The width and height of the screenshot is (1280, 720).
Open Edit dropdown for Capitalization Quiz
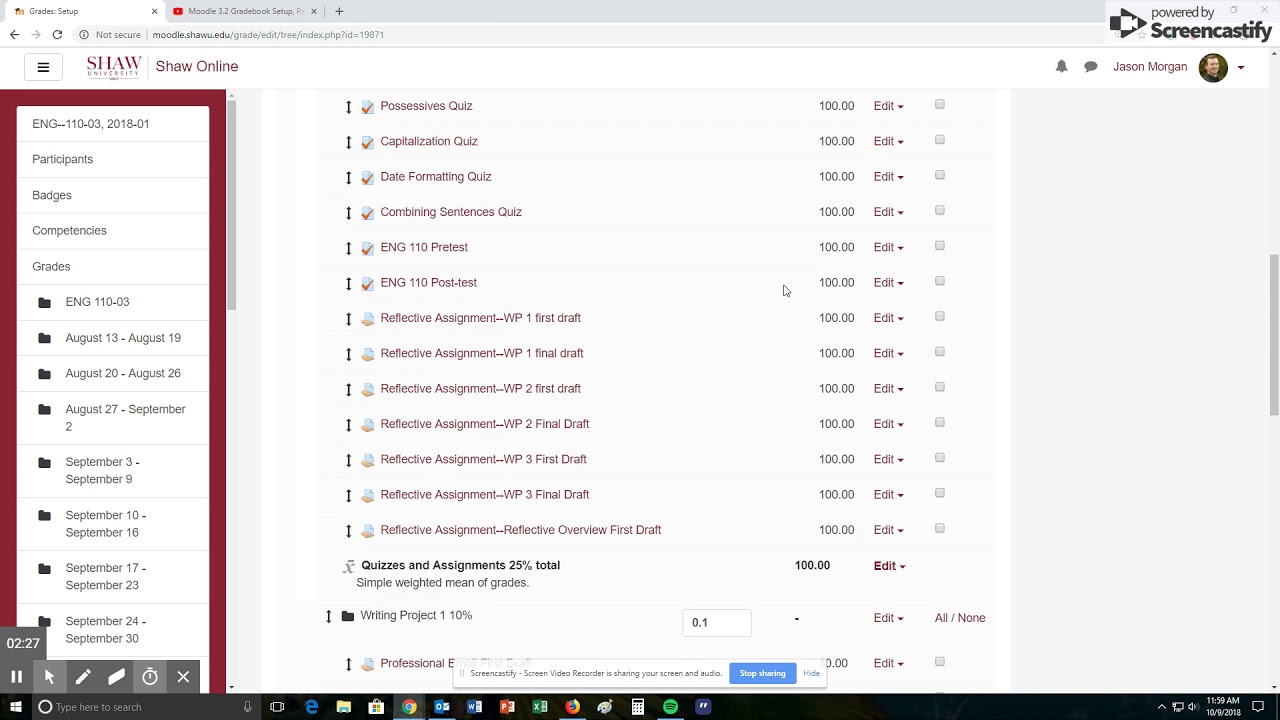pos(888,142)
